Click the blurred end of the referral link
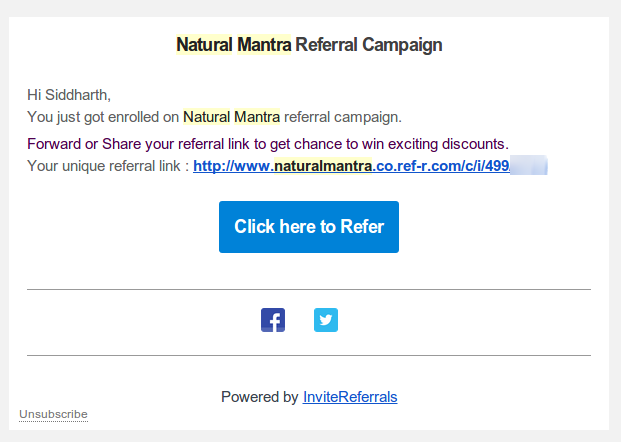Image resolution: width=621 pixels, height=442 pixels. (x=529, y=166)
